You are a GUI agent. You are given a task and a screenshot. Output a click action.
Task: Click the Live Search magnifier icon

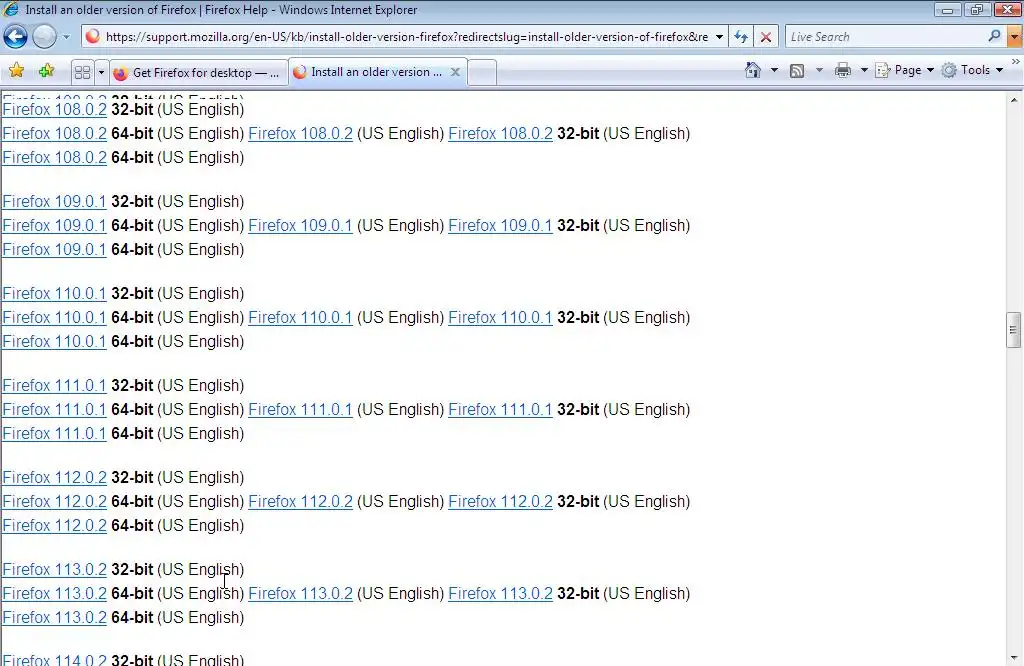tap(994, 37)
